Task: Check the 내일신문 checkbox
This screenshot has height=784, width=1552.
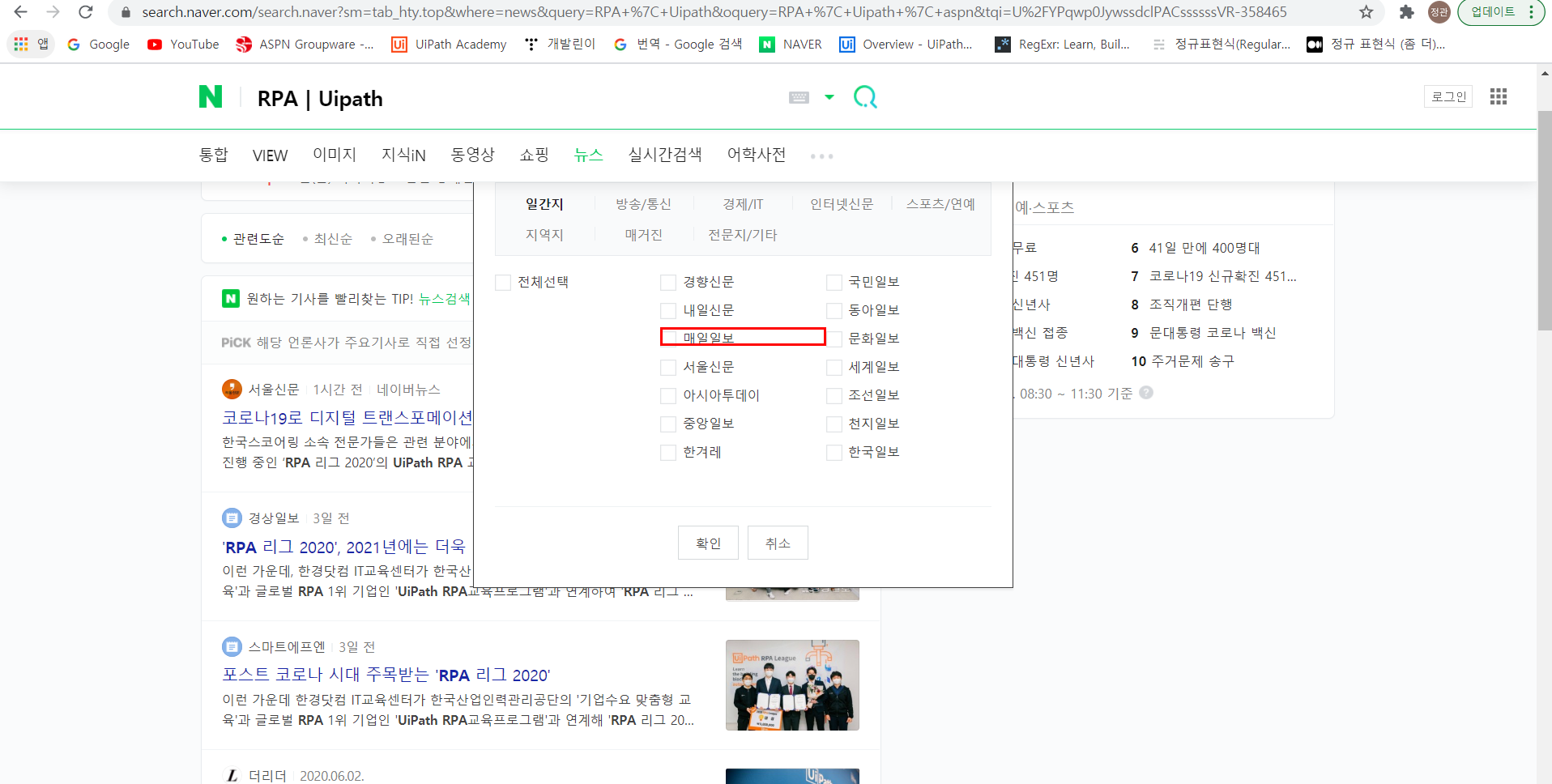Action: 668,310
